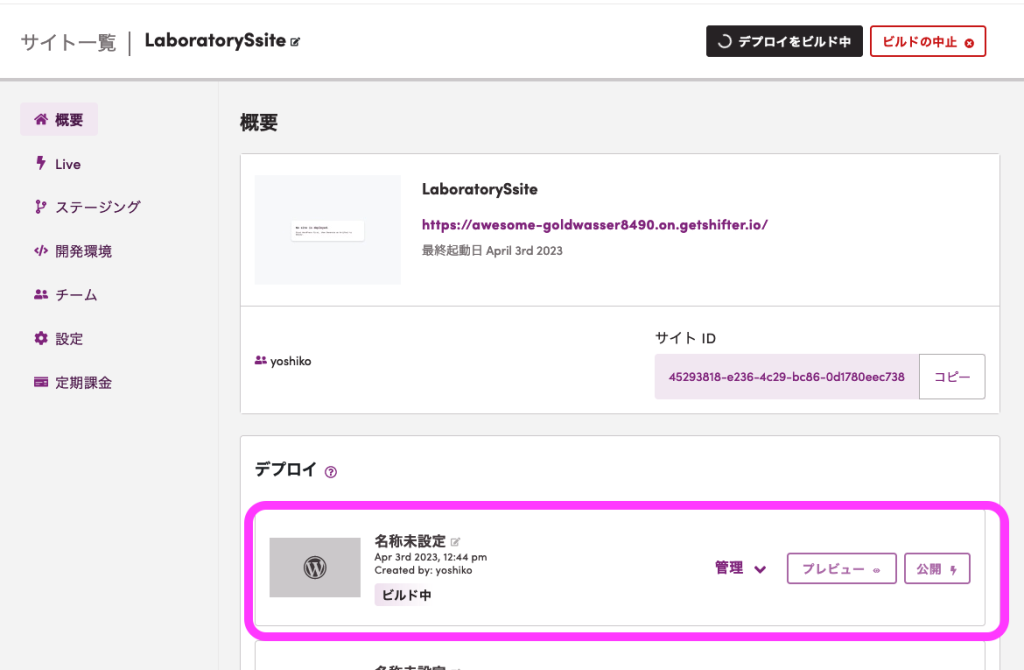Image resolution: width=1024 pixels, height=670 pixels.
Task: Click the branch icon for ステージング
Action: point(40,207)
